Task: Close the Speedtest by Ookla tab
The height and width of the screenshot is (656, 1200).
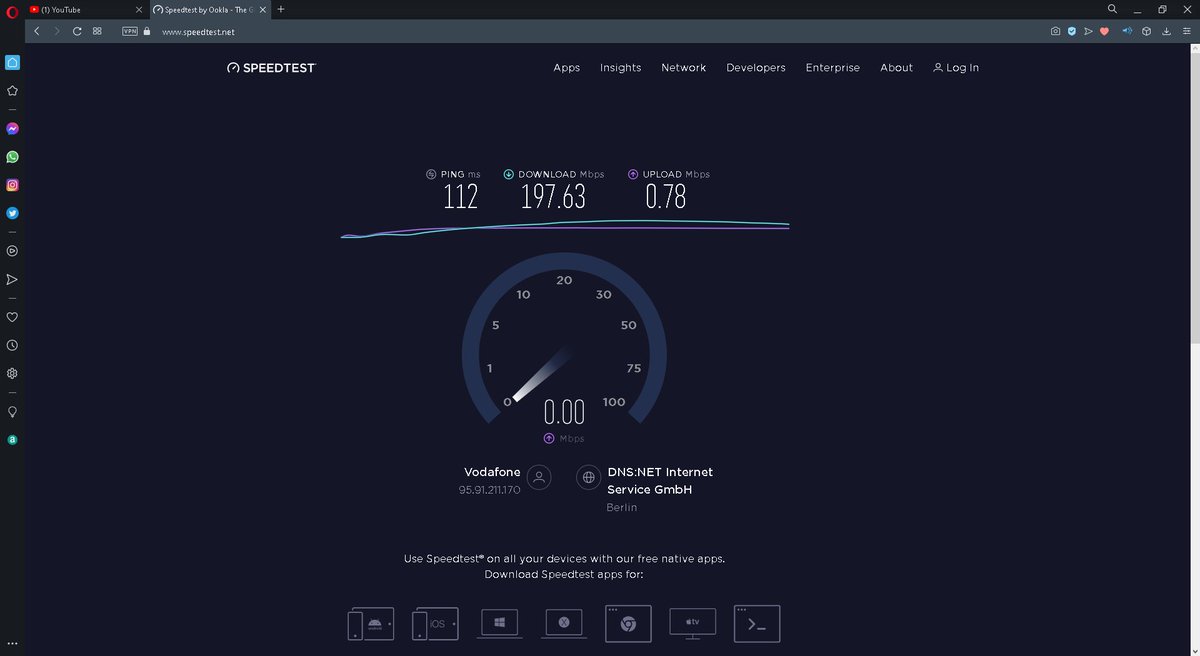Action: pyautogui.click(x=263, y=9)
